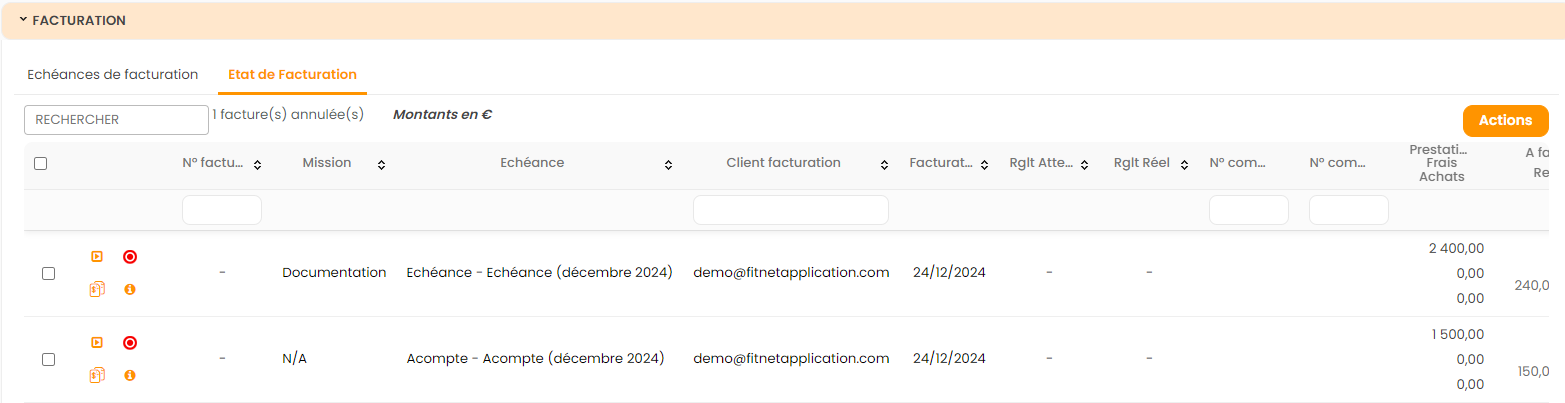
Task: Switch to the Echéances de facturation tab
Action: pyautogui.click(x=112, y=75)
